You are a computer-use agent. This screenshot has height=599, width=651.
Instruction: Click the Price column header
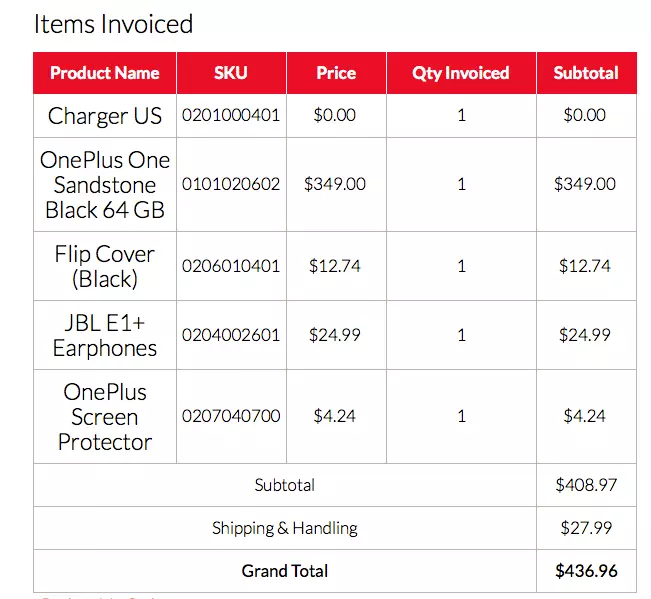coord(336,73)
